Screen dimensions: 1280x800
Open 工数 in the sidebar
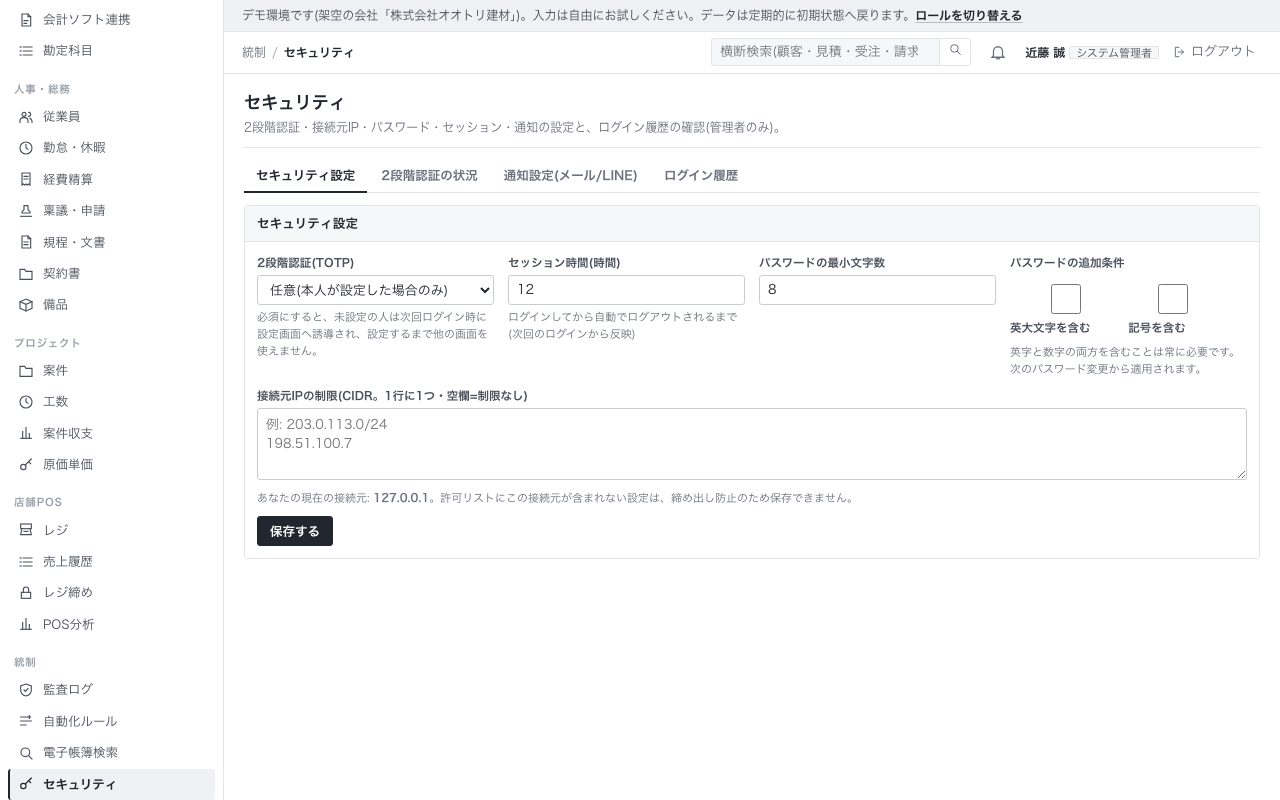(x=111, y=401)
